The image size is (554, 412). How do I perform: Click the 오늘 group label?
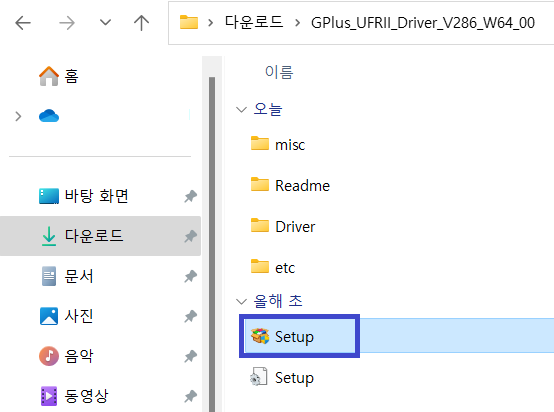(x=268, y=109)
